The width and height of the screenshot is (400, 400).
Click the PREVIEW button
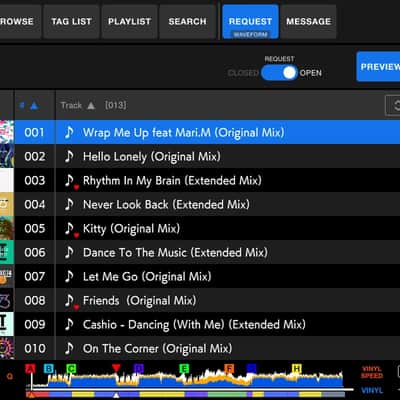click(x=378, y=67)
